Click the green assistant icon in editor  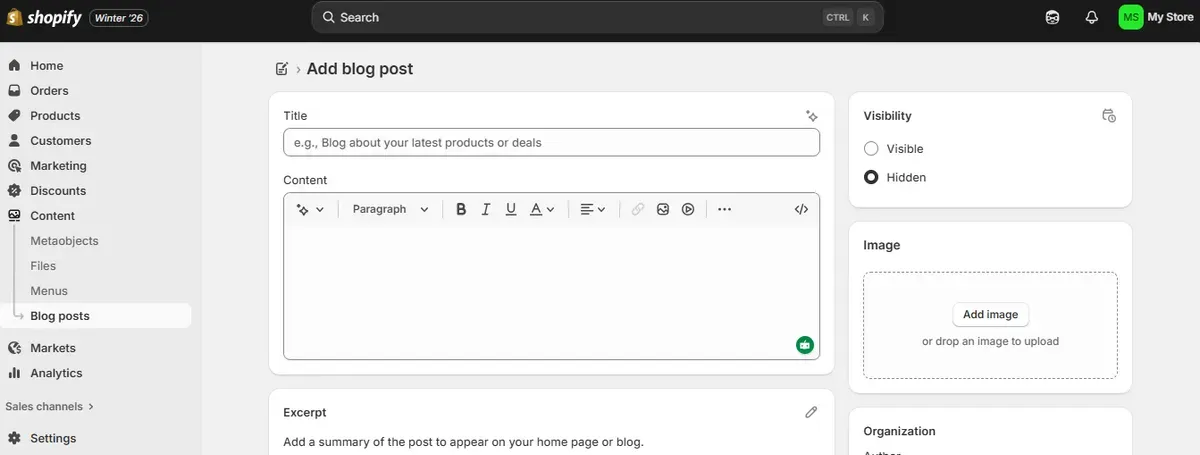805,345
